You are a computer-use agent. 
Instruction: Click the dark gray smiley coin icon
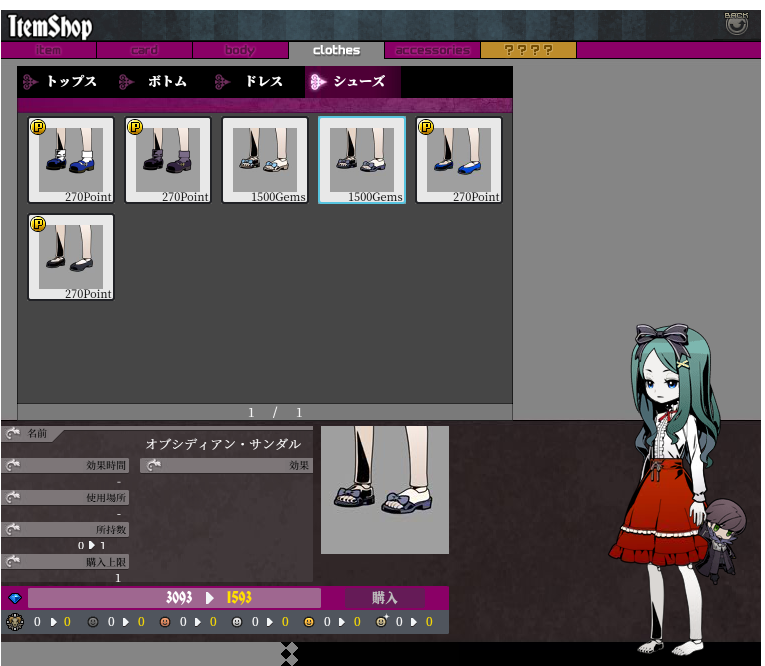tap(93, 622)
